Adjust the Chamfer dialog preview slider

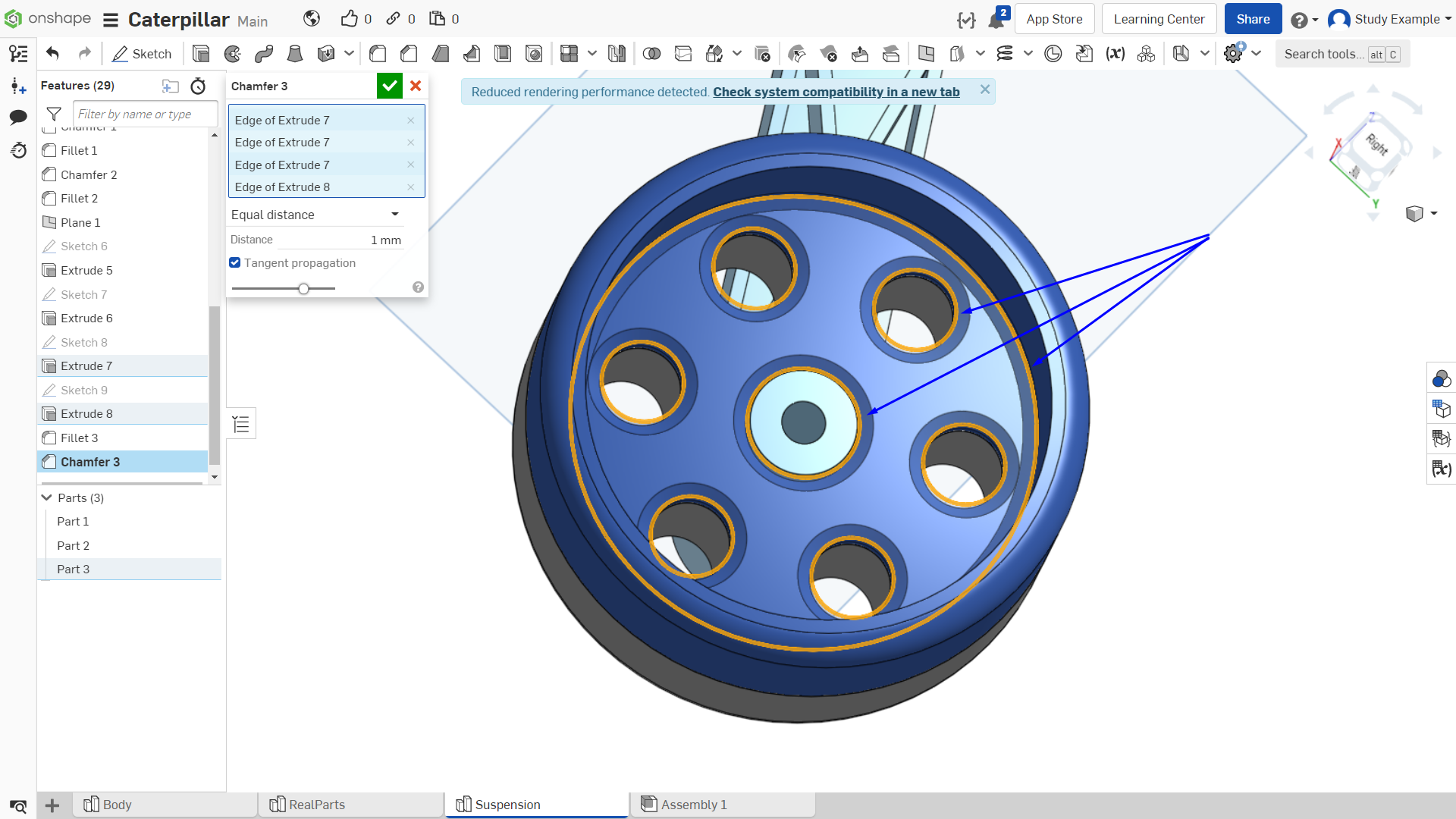point(303,288)
